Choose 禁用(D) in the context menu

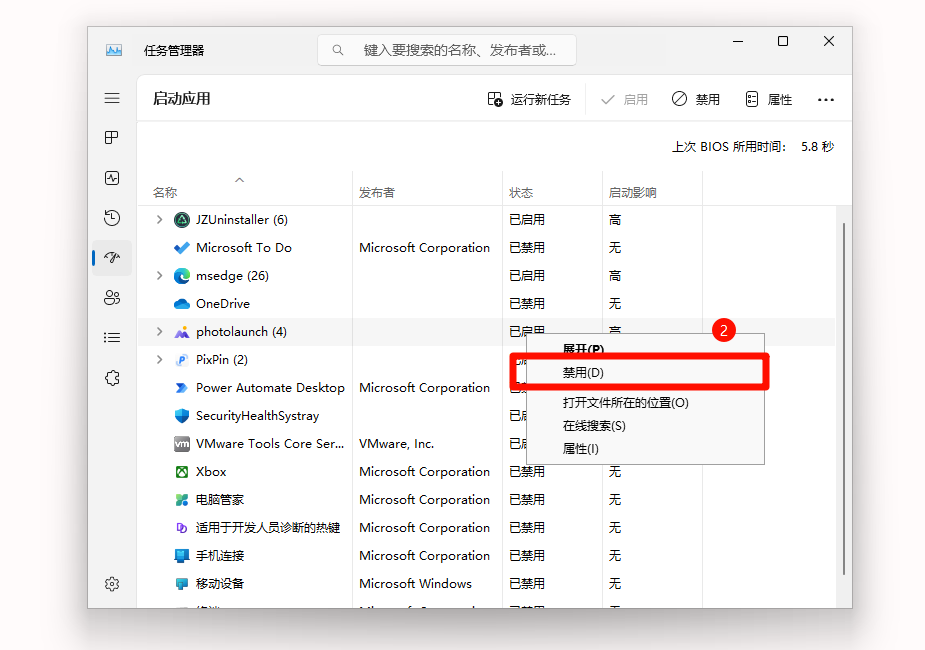pyautogui.click(x=645, y=373)
